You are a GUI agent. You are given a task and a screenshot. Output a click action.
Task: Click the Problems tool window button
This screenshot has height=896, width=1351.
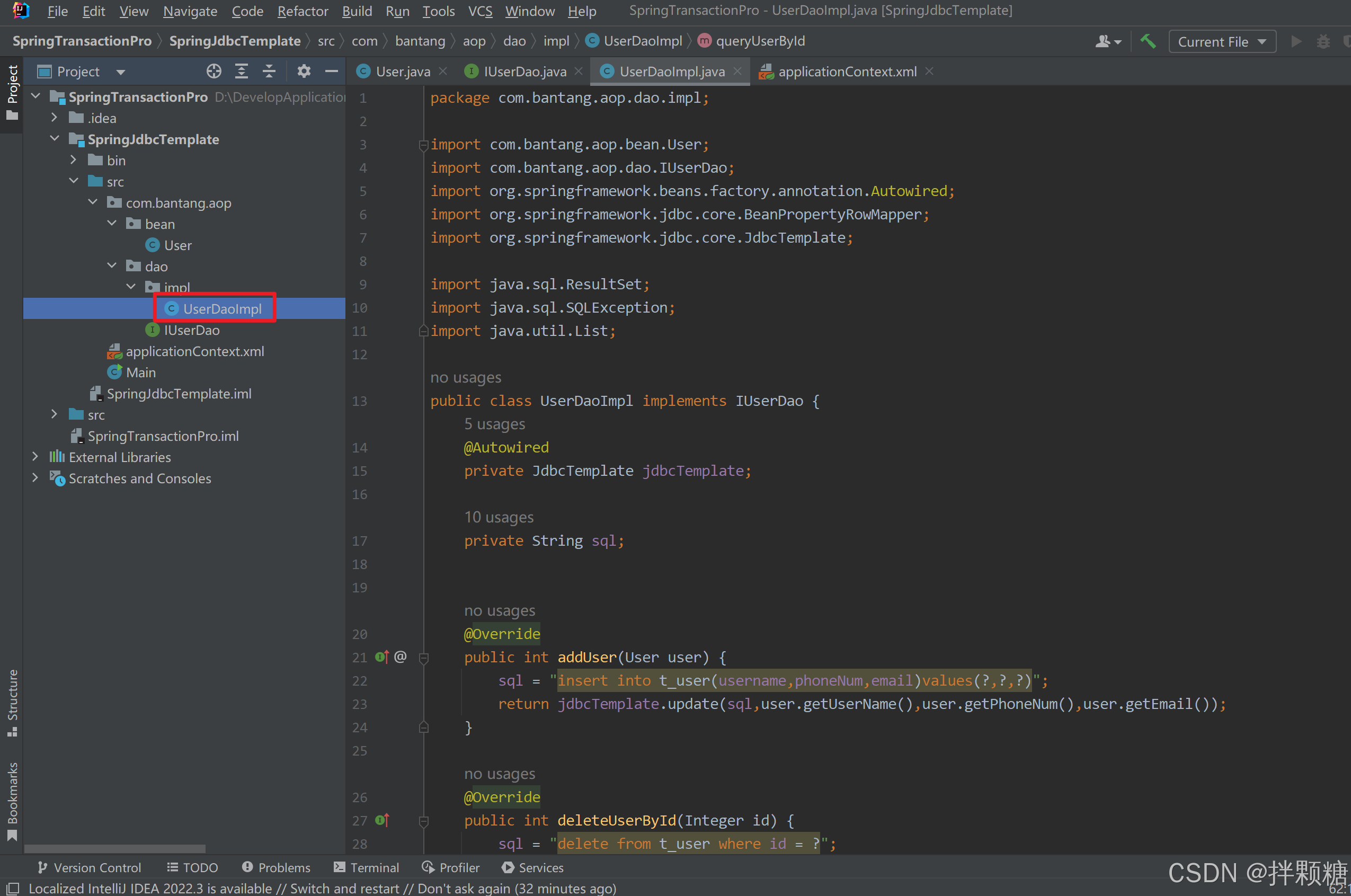[277, 867]
